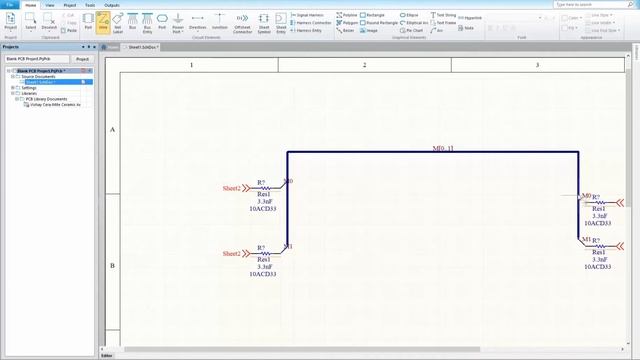This screenshot has width=640, height=360.
Task: Pick the Sheet Entry tool
Action: [281, 23]
